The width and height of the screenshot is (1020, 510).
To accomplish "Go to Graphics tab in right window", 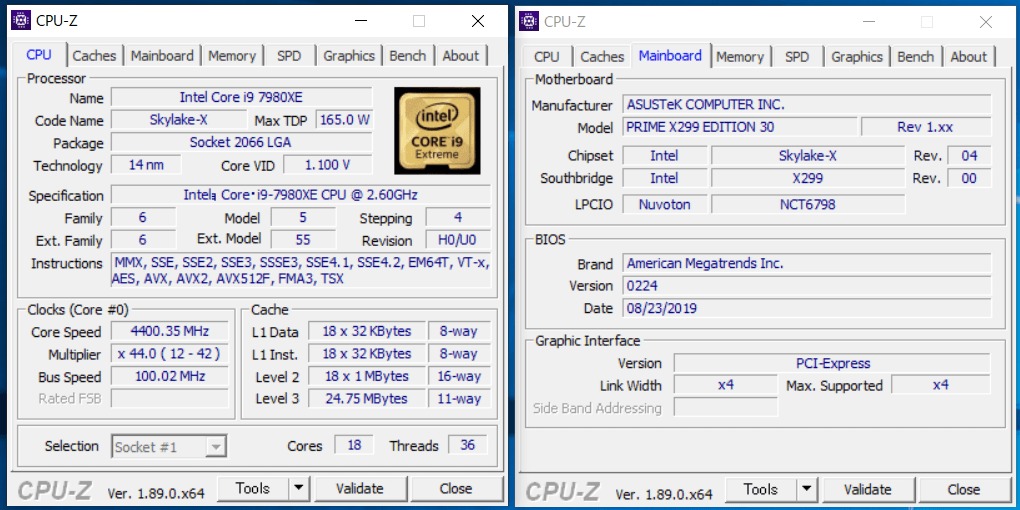I will (x=857, y=57).
